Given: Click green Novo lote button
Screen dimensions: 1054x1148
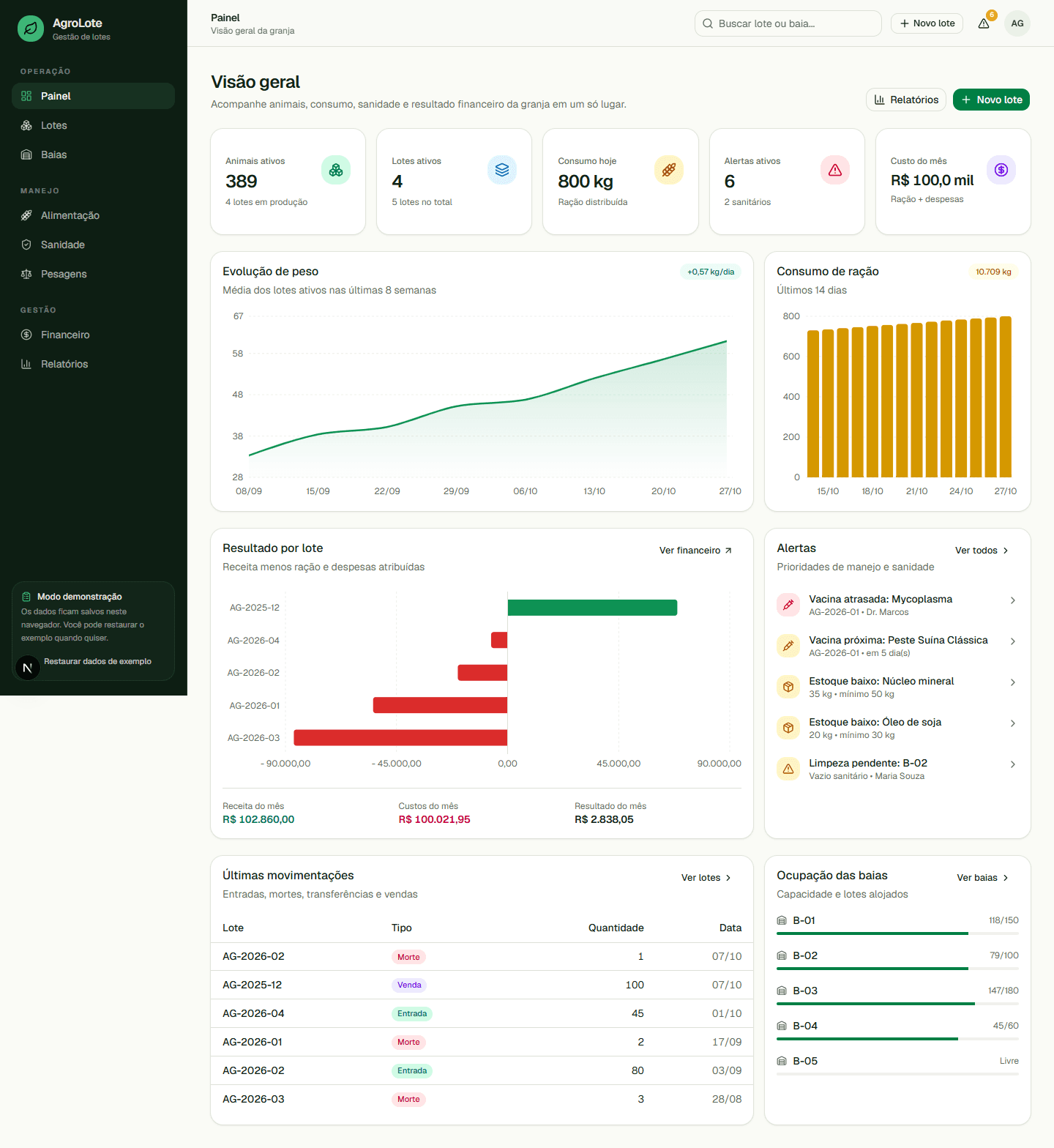Looking at the screenshot, I should pos(991,100).
